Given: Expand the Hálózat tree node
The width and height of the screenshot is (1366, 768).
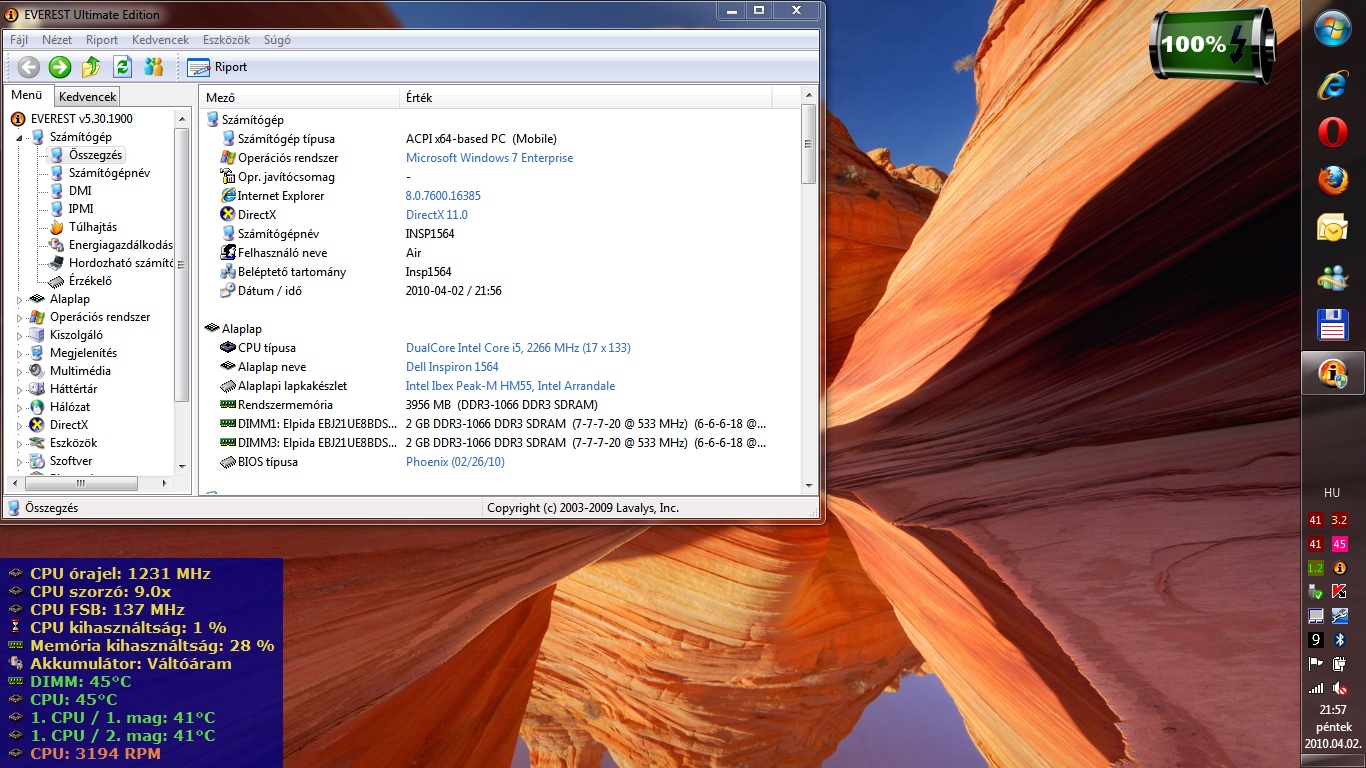Looking at the screenshot, I should (20, 407).
